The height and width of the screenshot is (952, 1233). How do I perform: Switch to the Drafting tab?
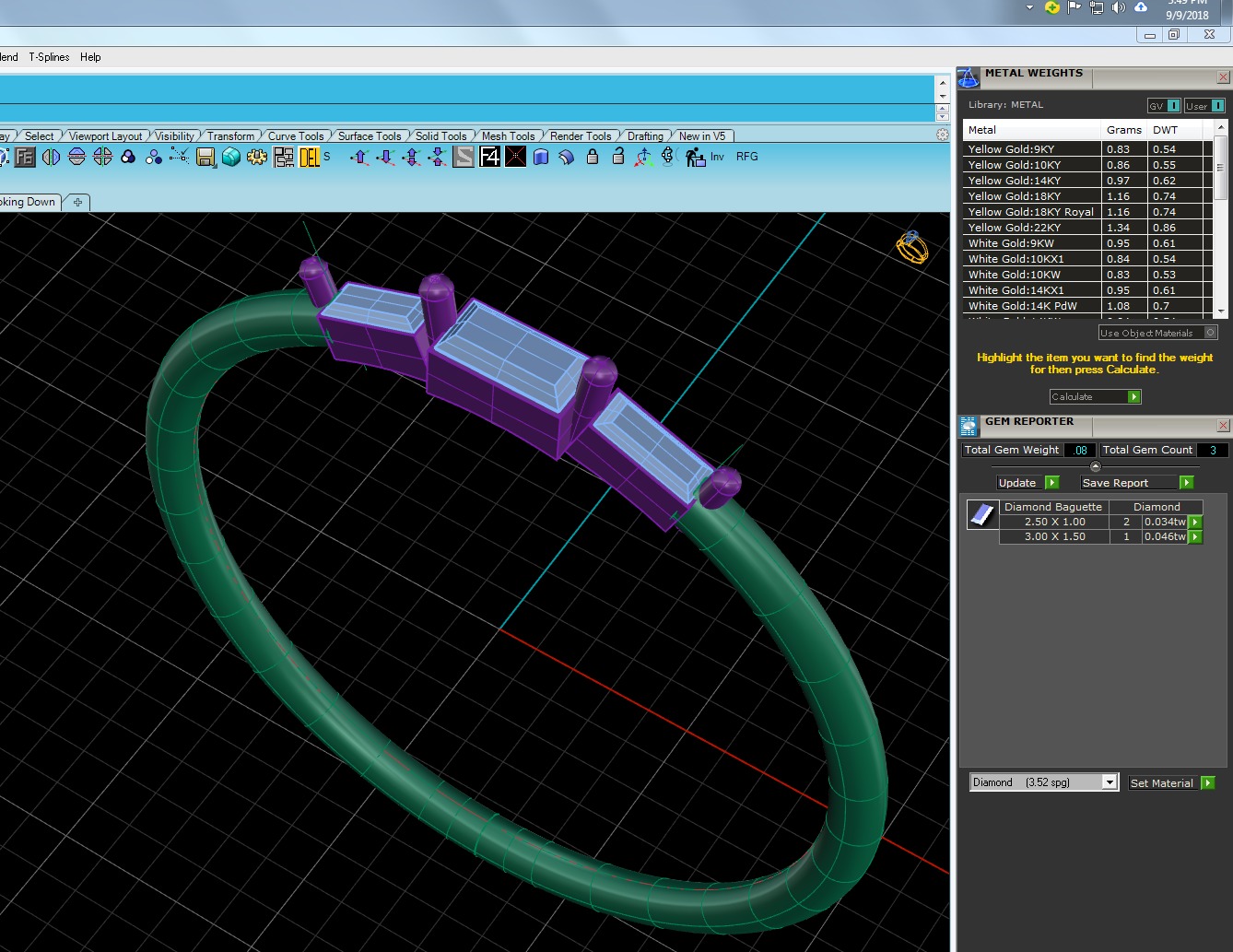point(645,135)
